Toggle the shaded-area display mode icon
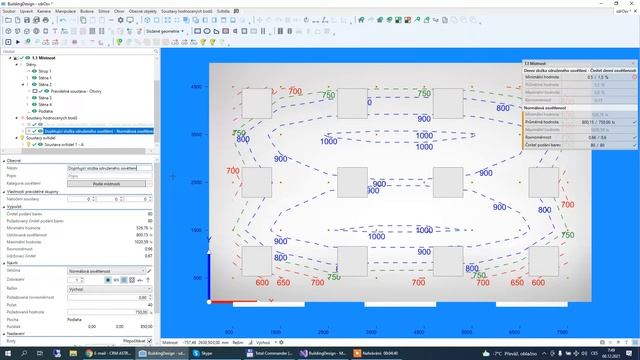The width and height of the screenshot is (640, 360). [x=124, y=280]
